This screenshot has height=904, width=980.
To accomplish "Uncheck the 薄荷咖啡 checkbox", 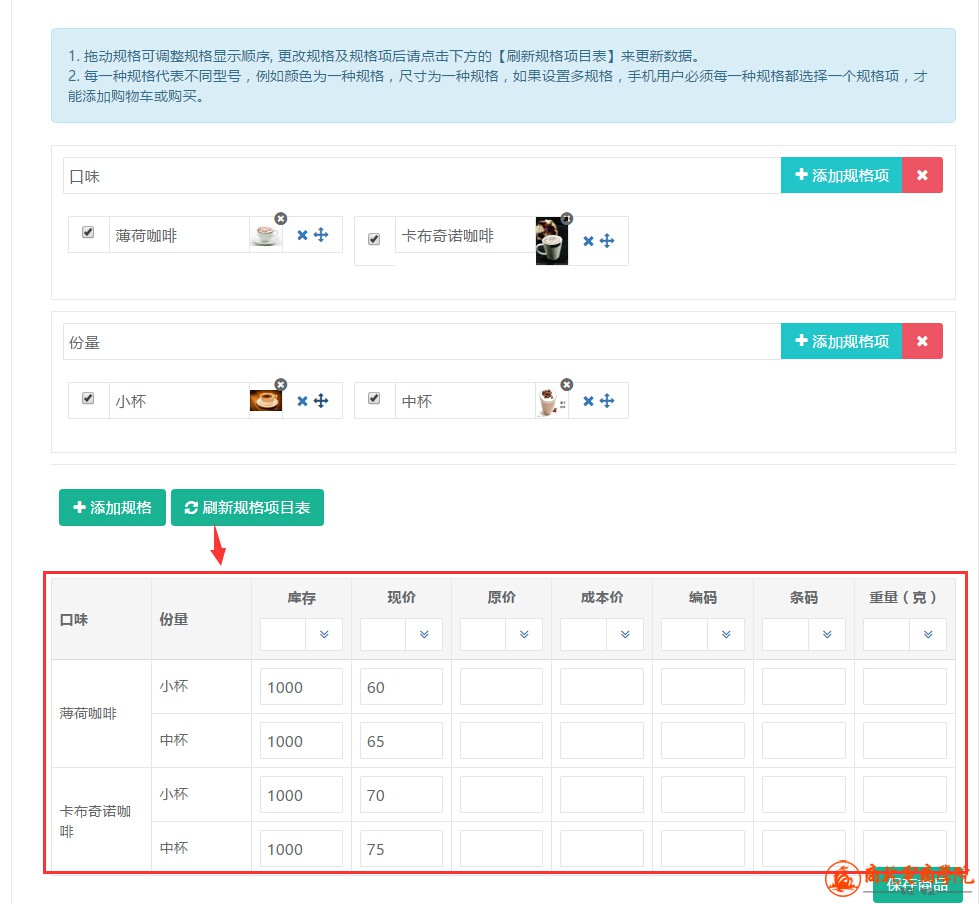I will [x=88, y=232].
